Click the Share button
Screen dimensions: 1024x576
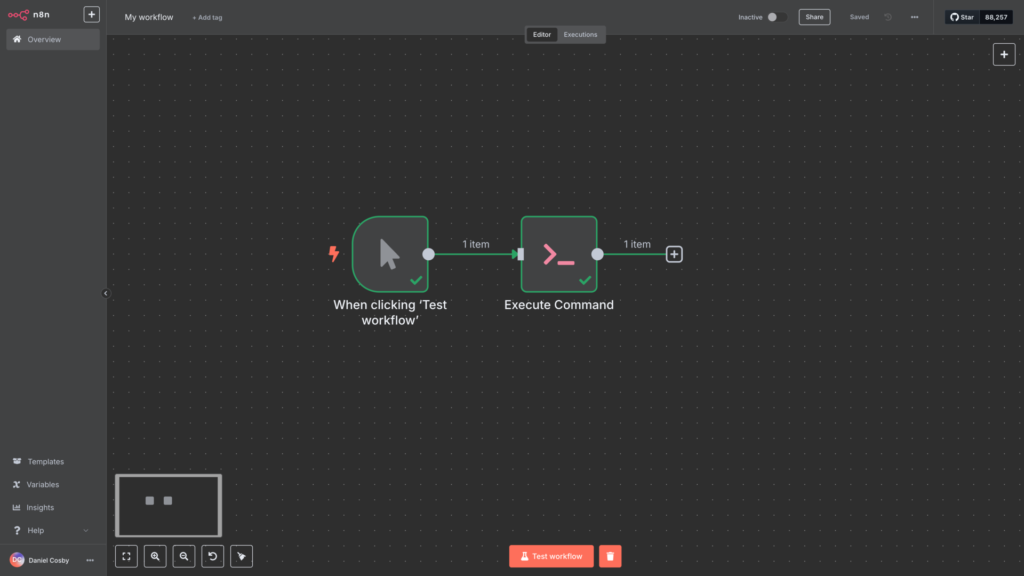tap(814, 17)
